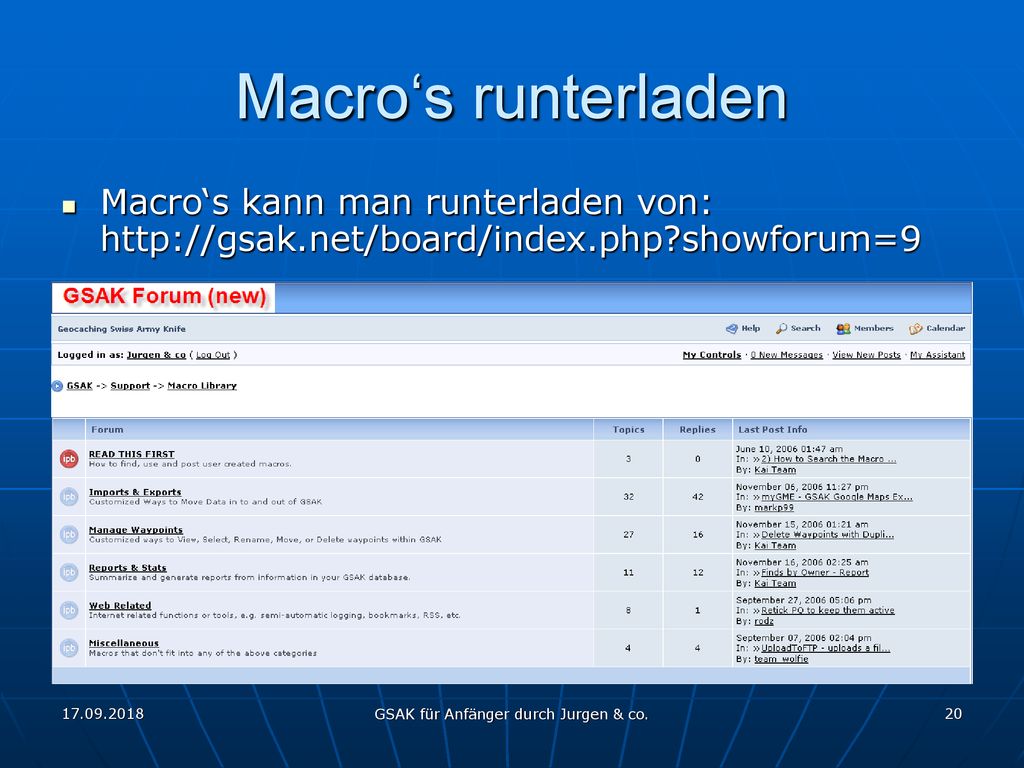
Task: Click View New Posts
Action: tap(866, 355)
